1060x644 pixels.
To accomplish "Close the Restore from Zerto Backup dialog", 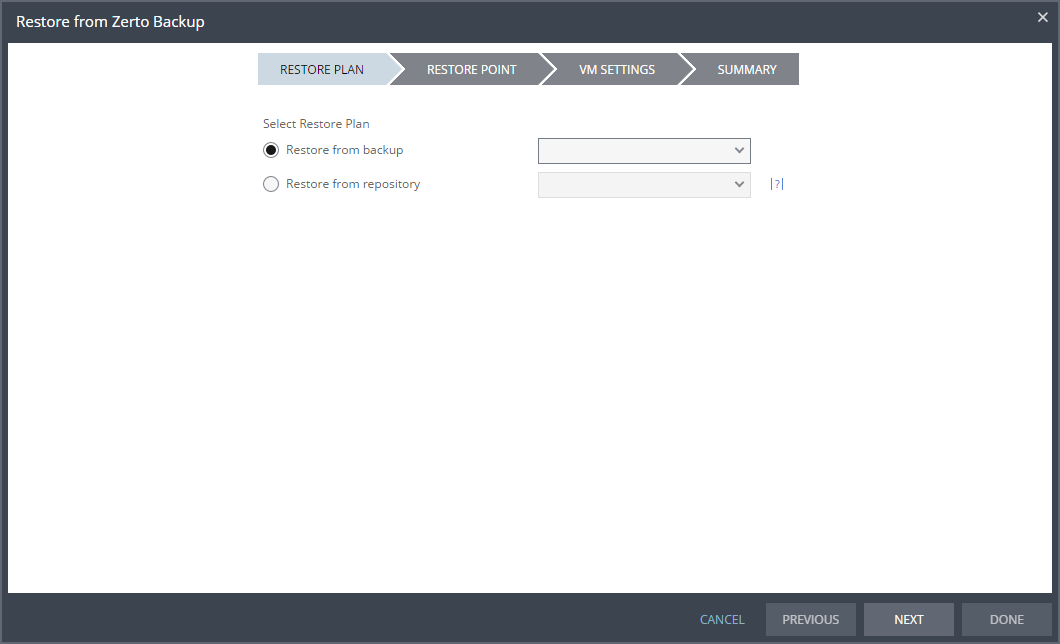I will tap(1042, 18).
